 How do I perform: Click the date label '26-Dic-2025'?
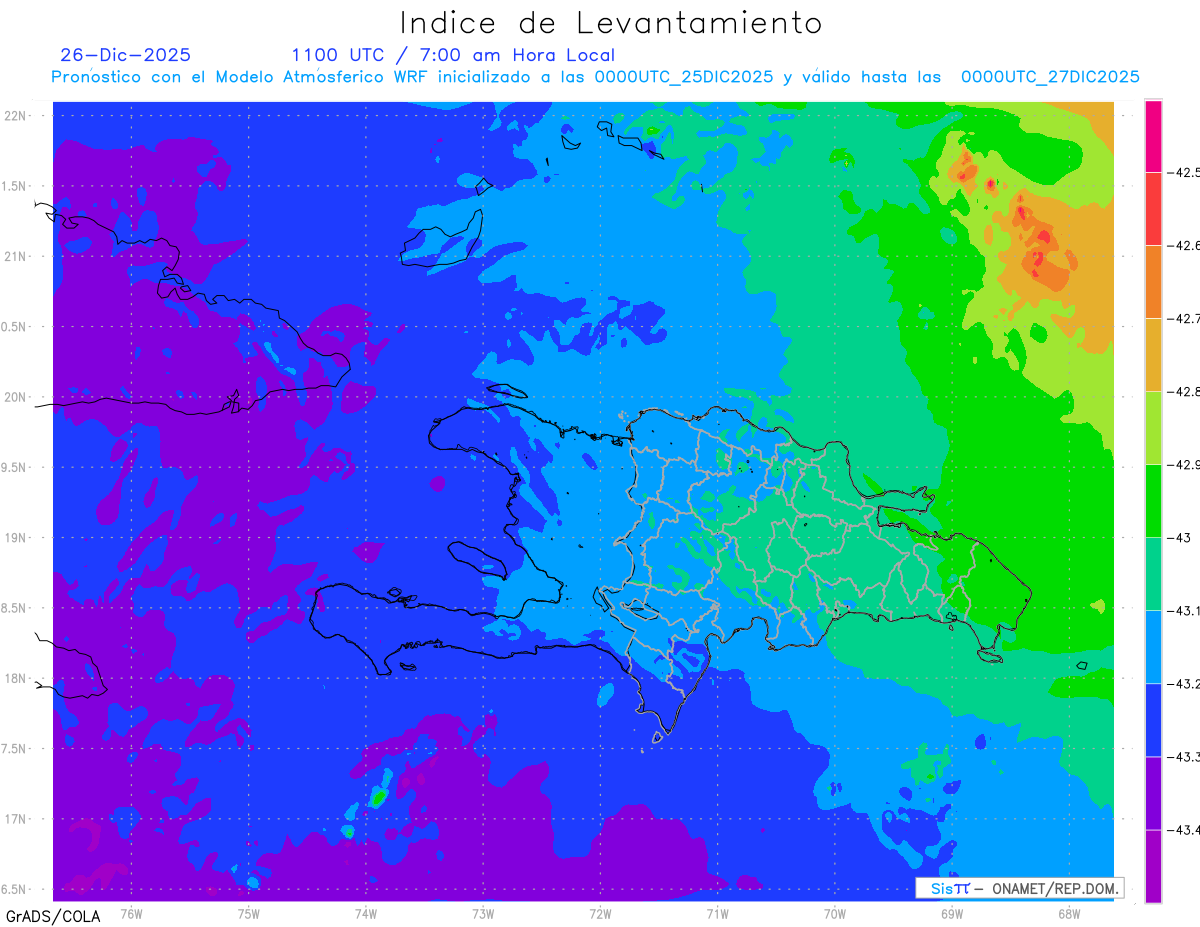[x=126, y=55]
